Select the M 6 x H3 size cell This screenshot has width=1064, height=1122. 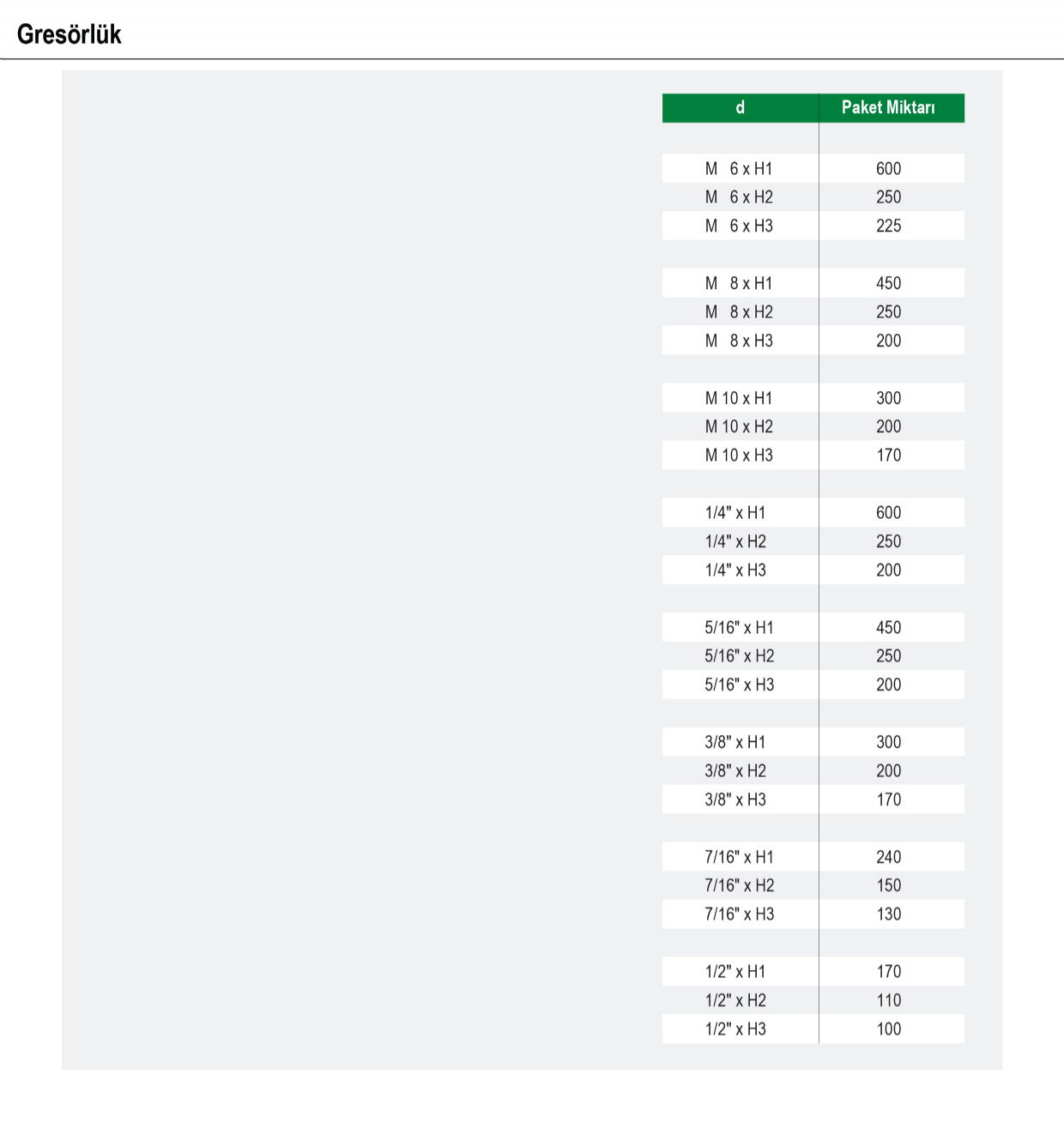(741, 226)
